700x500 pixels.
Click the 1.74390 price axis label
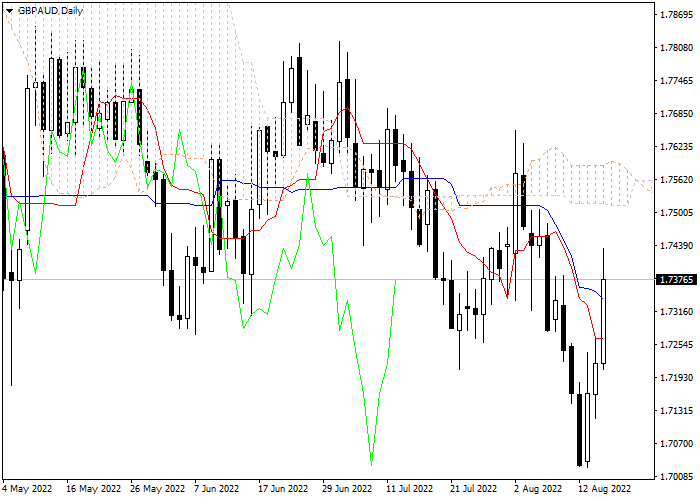[x=676, y=246]
